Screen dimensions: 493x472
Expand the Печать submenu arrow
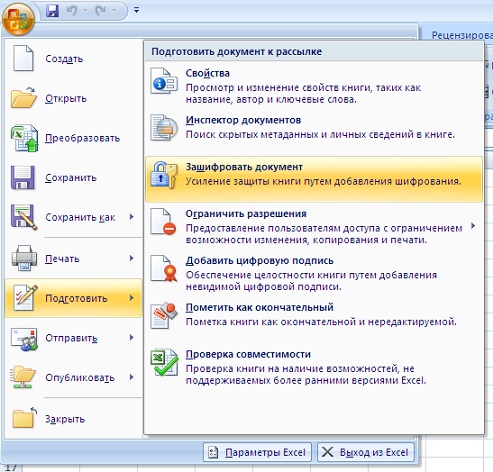[132, 258]
